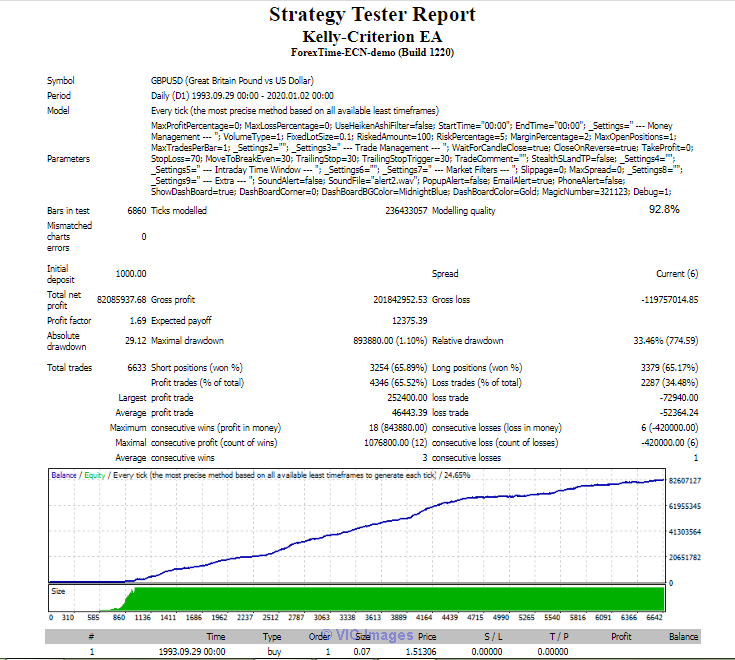The image size is (735, 660).
Task: Click the 'Balance' column header in table
Action: (x=683, y=637)
